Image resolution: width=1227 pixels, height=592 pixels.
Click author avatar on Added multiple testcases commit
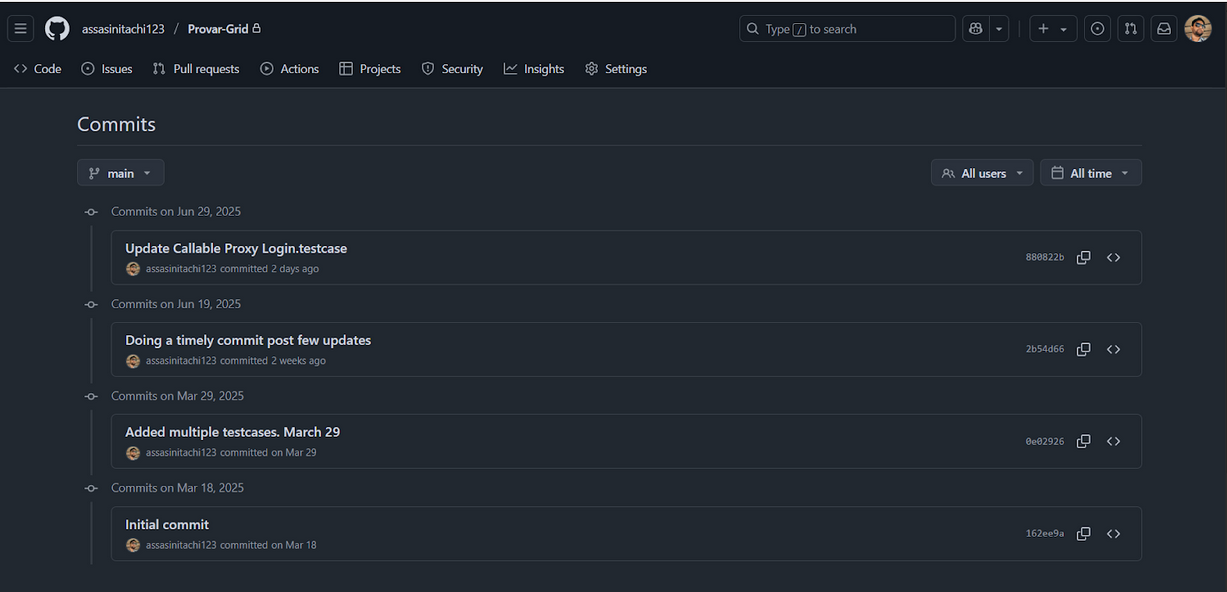click(x=133, y=453)
